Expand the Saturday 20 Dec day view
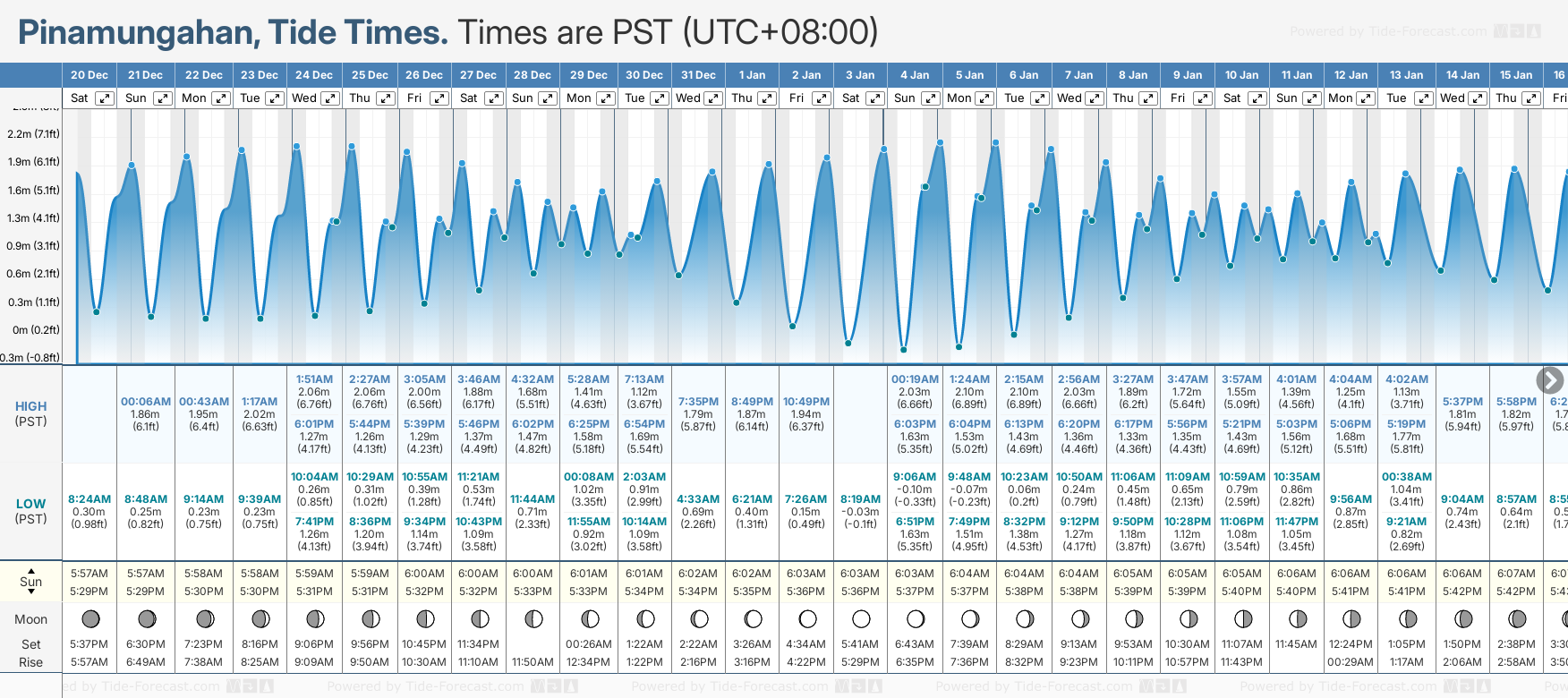This screenshot has width=1568, height=698. click(105, 98)
